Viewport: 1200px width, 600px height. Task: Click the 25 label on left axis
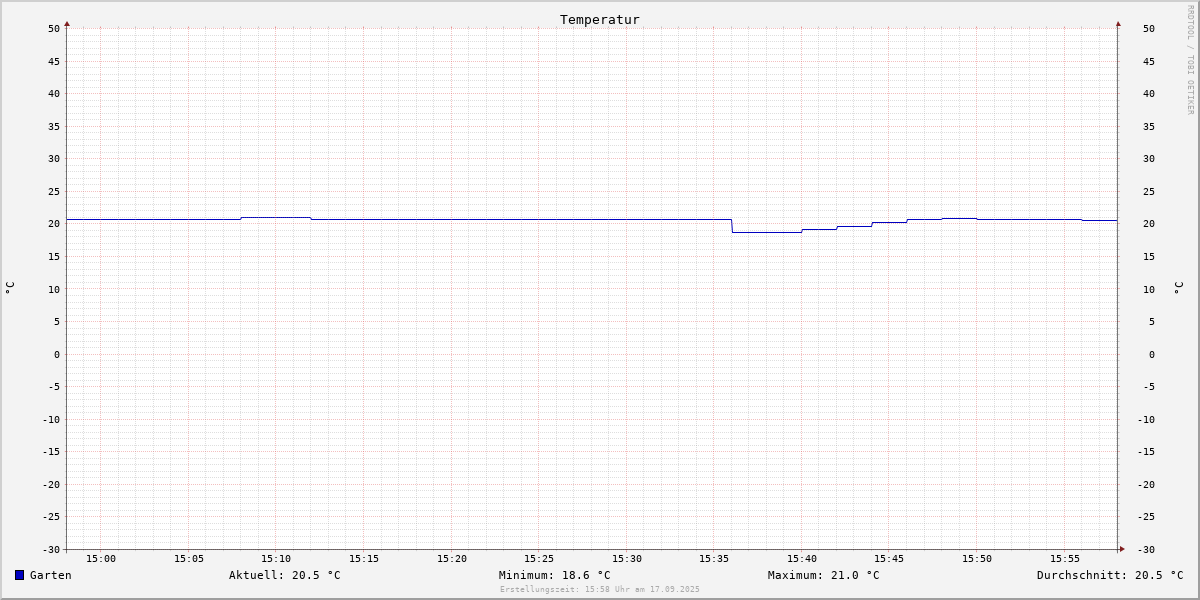(54, 191)
